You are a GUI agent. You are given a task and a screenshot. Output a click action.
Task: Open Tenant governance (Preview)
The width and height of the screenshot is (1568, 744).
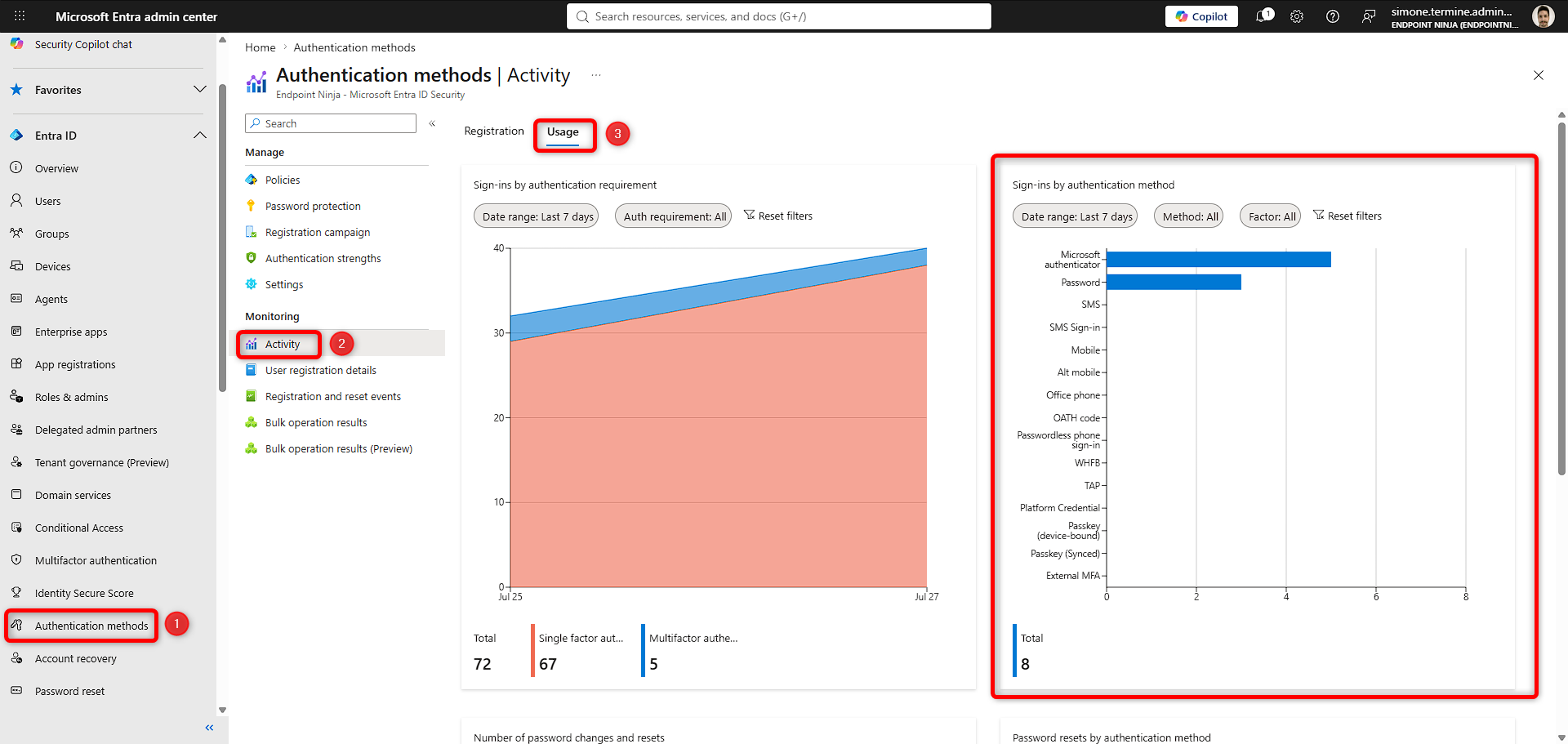point(101,462)
